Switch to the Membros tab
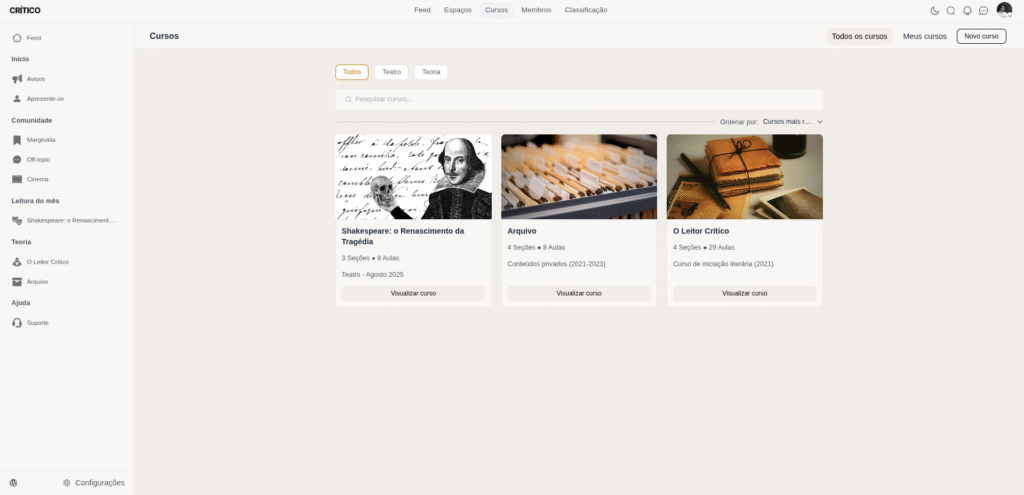This screenshot has width=1024, height=495. tap(536, 10)
